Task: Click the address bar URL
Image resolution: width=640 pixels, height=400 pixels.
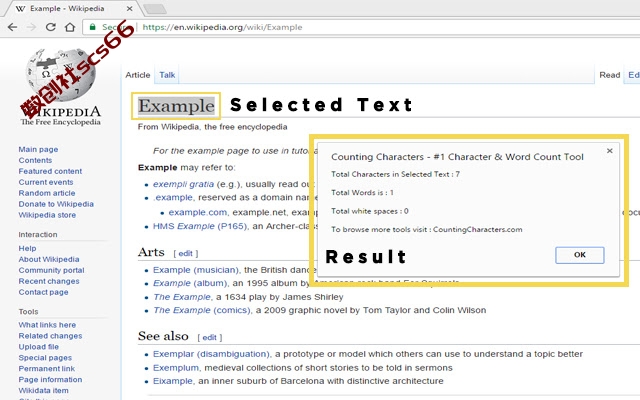Action: (222, 27)
